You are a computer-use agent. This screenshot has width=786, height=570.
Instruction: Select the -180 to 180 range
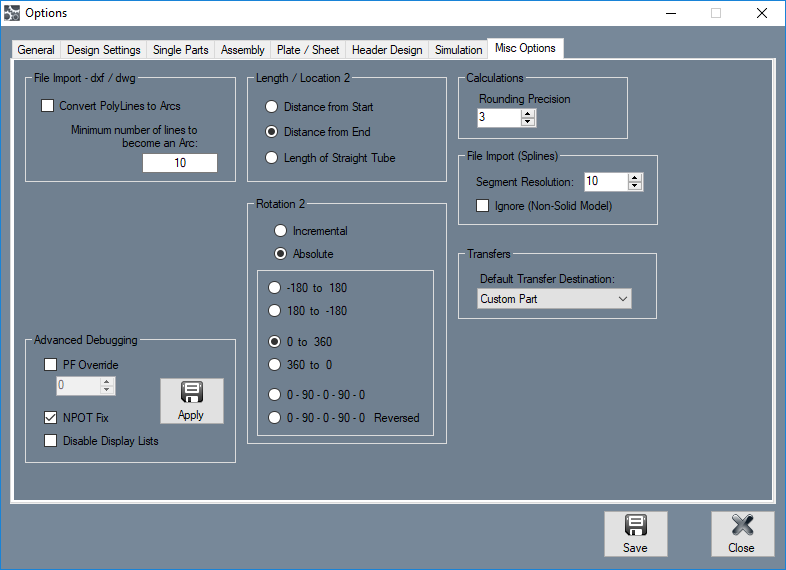(x=274, y=288)
